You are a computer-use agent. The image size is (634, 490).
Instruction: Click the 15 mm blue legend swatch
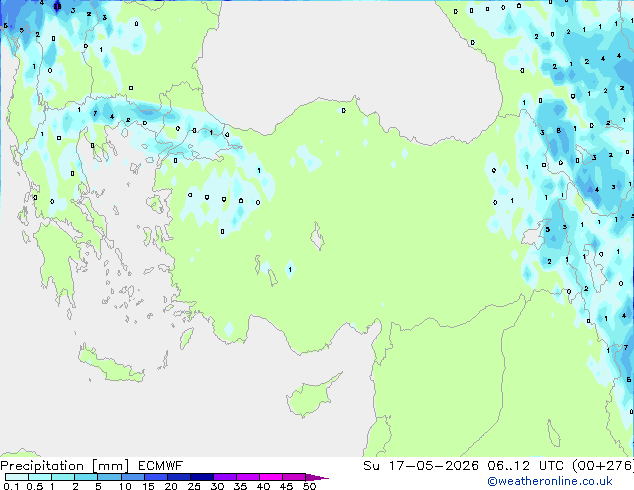pyautogui.click(x=156, y=477)
